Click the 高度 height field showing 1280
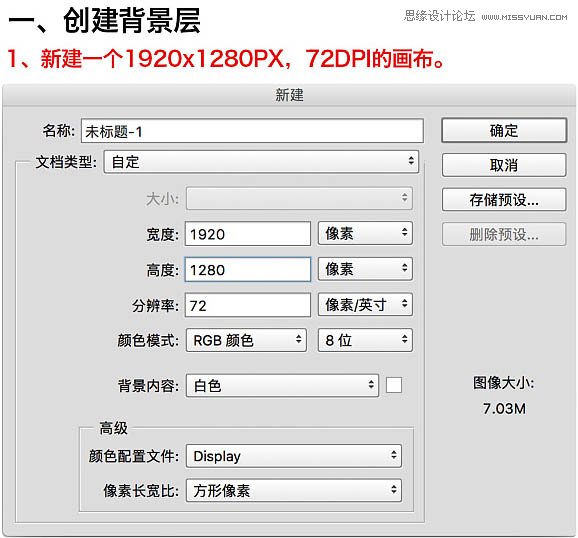The width and height of the screenshot is (578, 538). coord(248,269)
